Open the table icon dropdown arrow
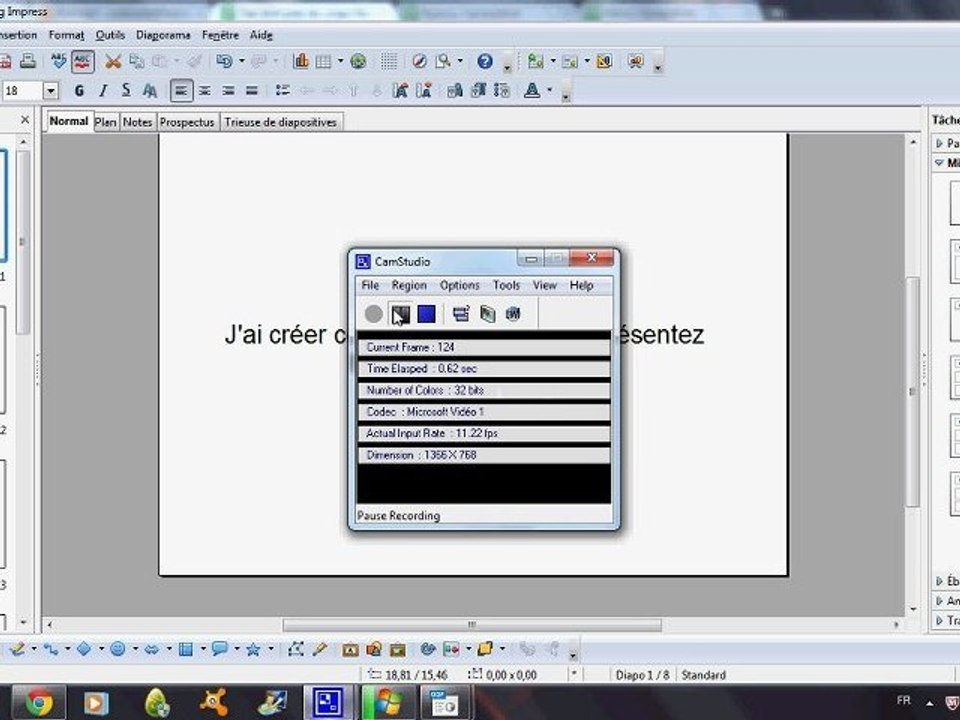This screenshot has width=960, height=720. click(x=340, y=61)
